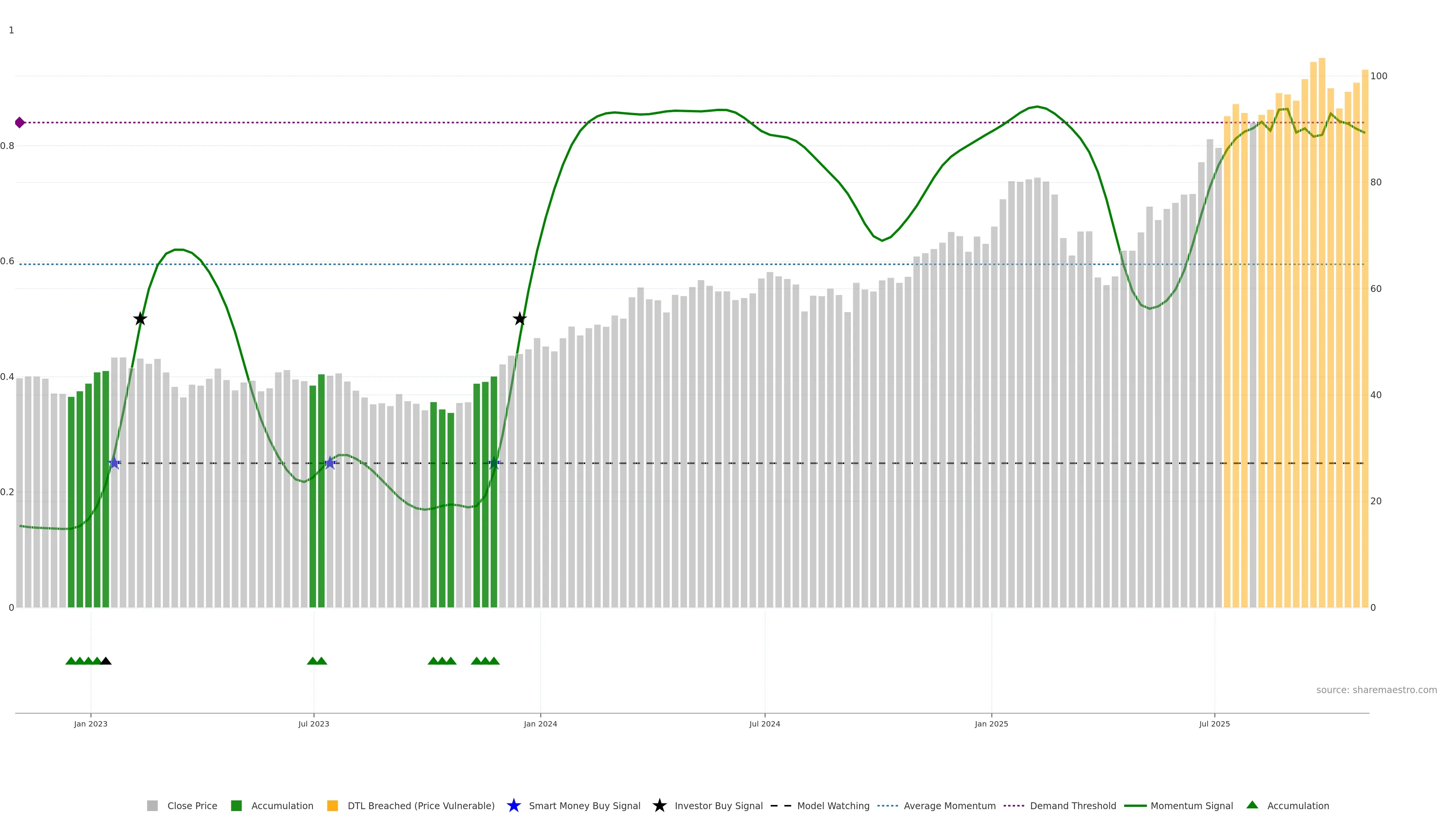Click the black star marker before Jan 2024

(519, 319)
